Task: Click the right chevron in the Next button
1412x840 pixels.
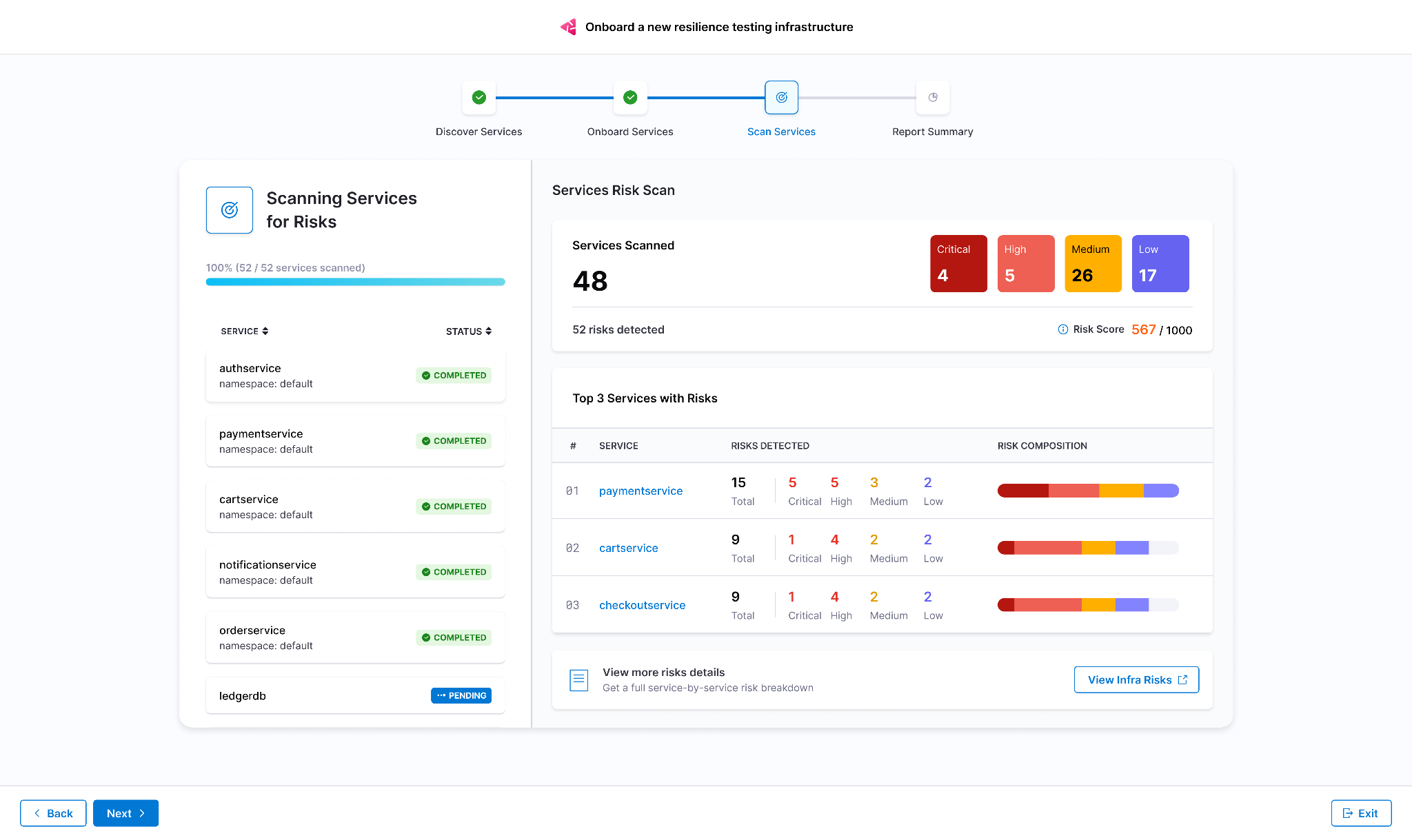Action: pos(142,813)
